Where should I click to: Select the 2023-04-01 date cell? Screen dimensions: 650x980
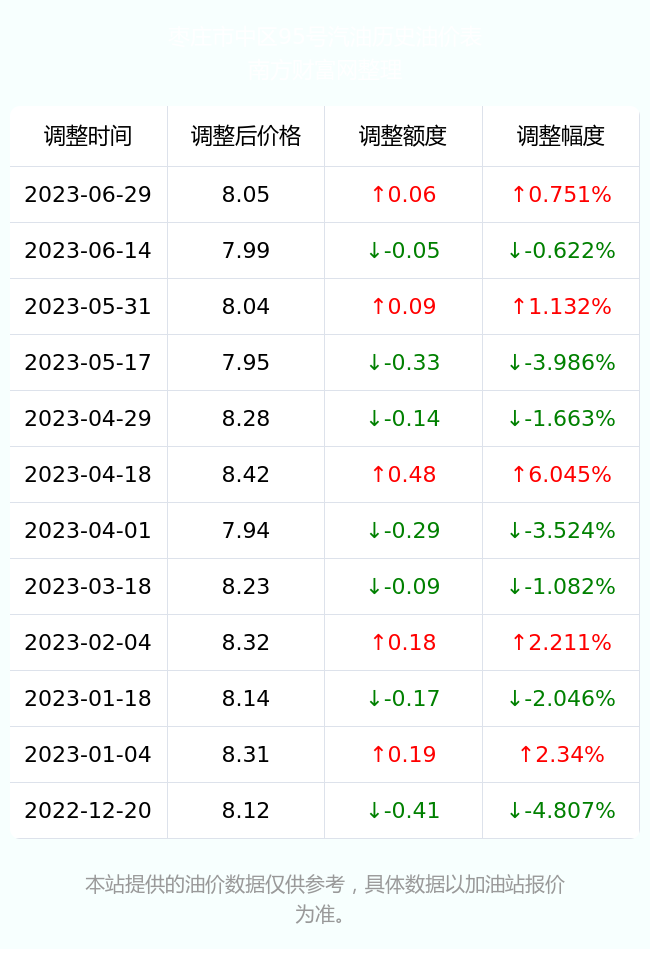pyautogui.click(x=88, y=531)
